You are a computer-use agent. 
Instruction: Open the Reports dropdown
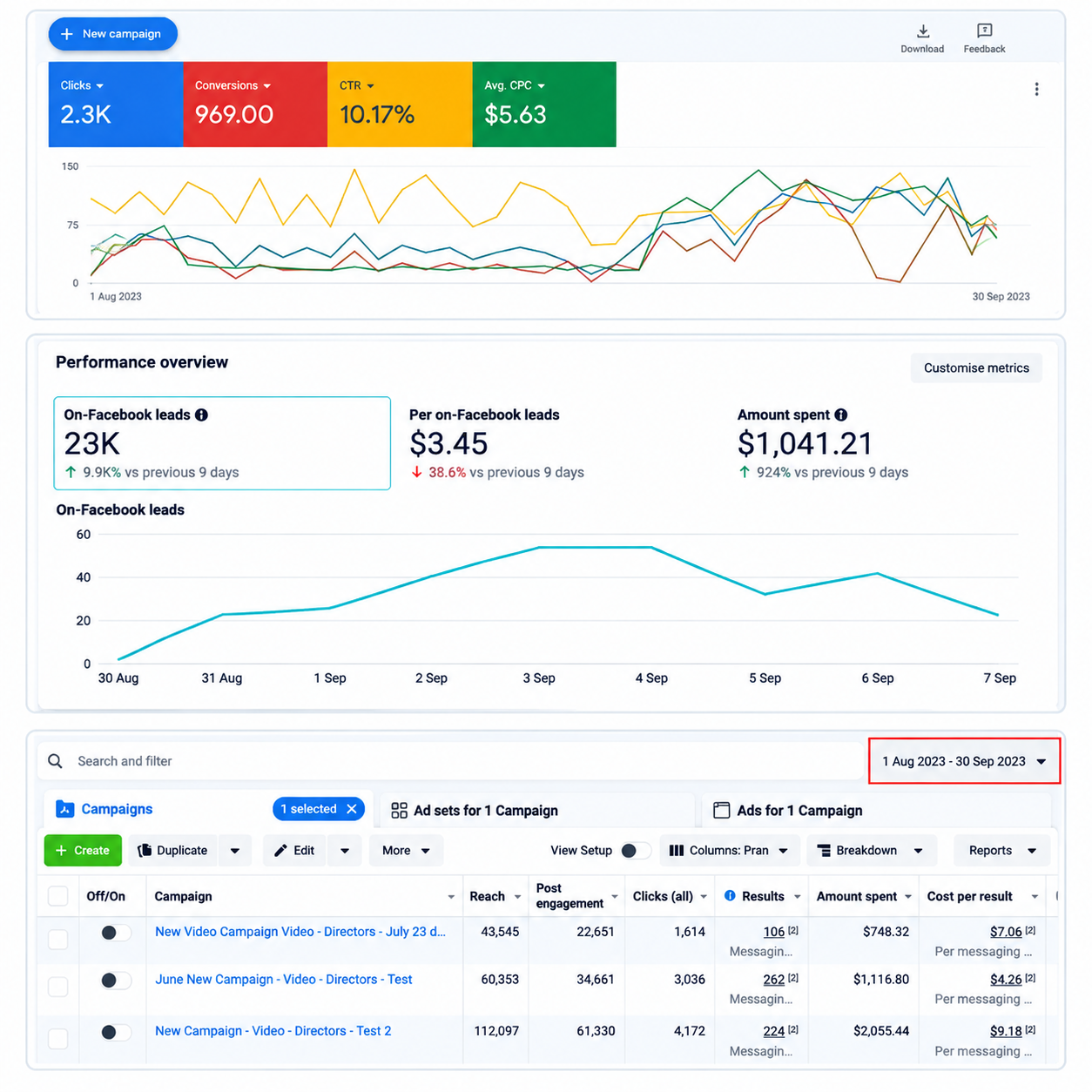tap(1002, 850)
